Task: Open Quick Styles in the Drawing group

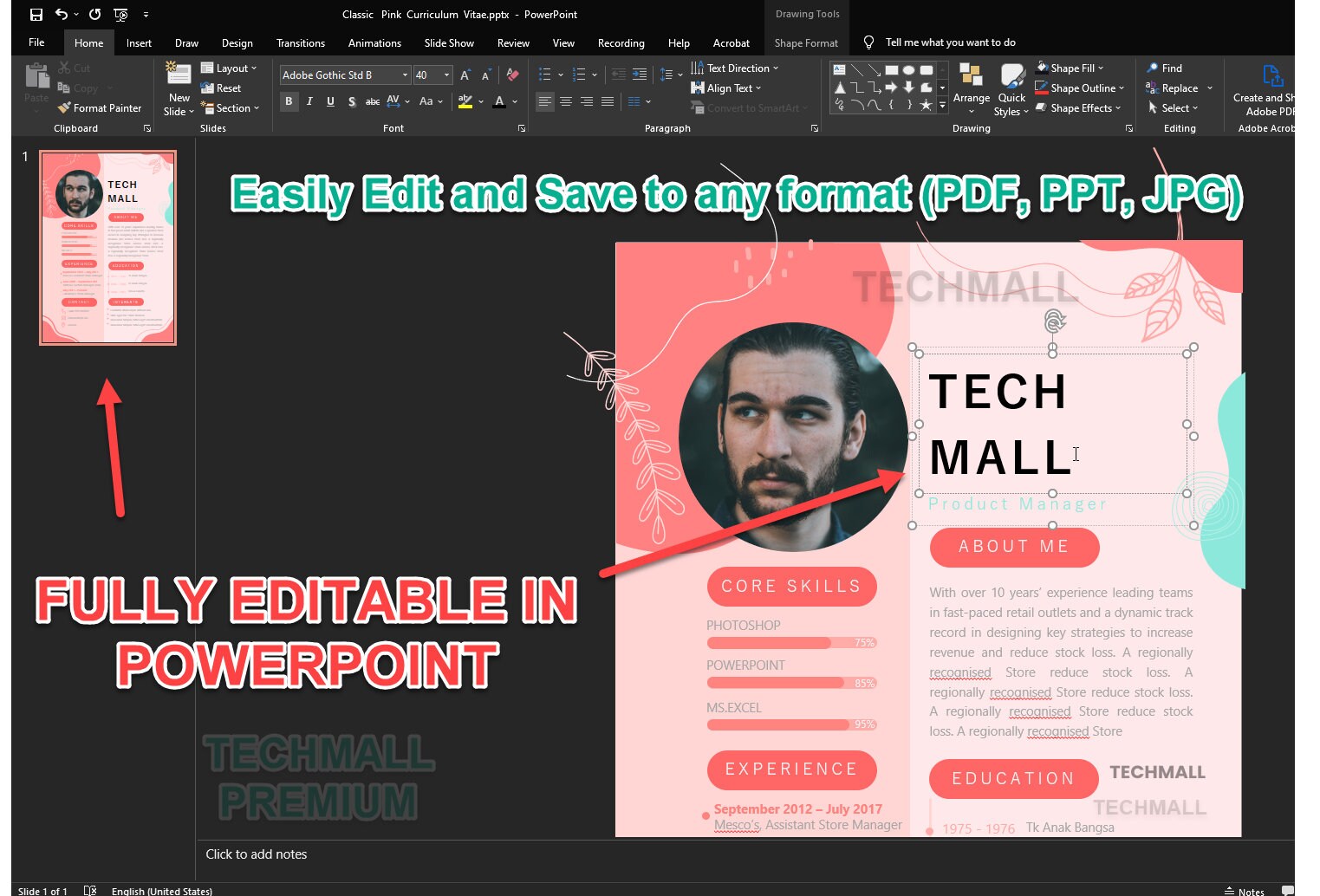Action: [x=1011, y=87]
